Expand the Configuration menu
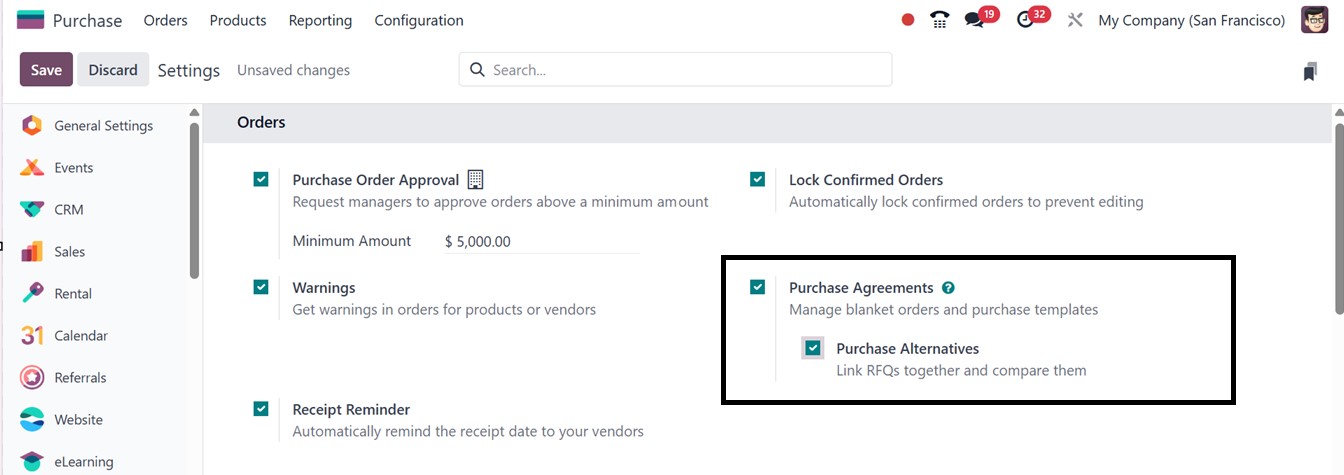The image size is (1344, 475). click(419, 20)
